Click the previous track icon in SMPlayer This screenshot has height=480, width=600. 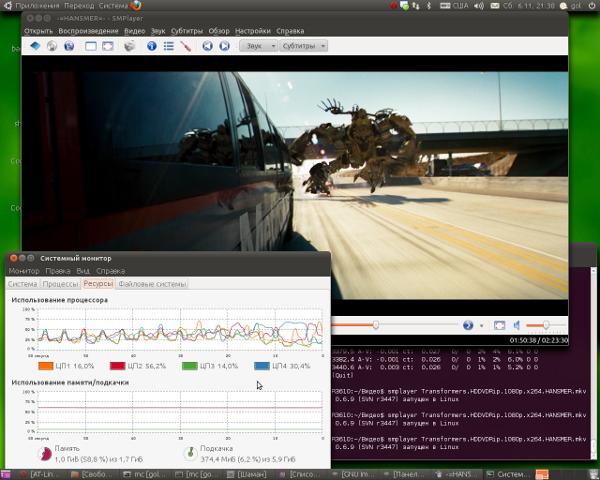point(207,46)
